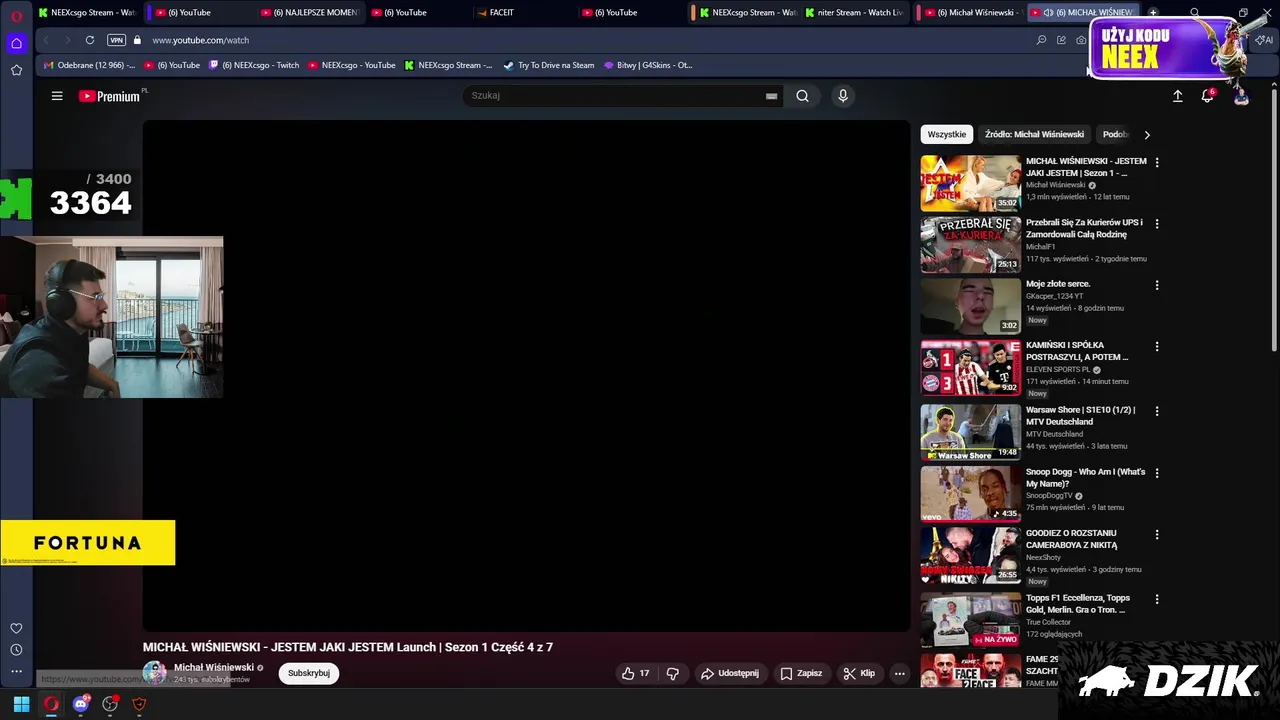This screenshot has width=1280, height=720.
Task: Click the VPN badge in address bar
Action: pos(116,40)
